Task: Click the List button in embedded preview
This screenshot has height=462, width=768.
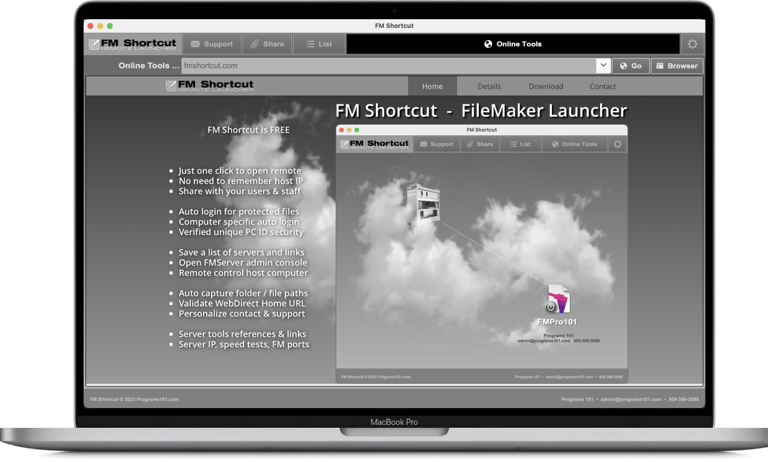Action: [x=521, y=144]
